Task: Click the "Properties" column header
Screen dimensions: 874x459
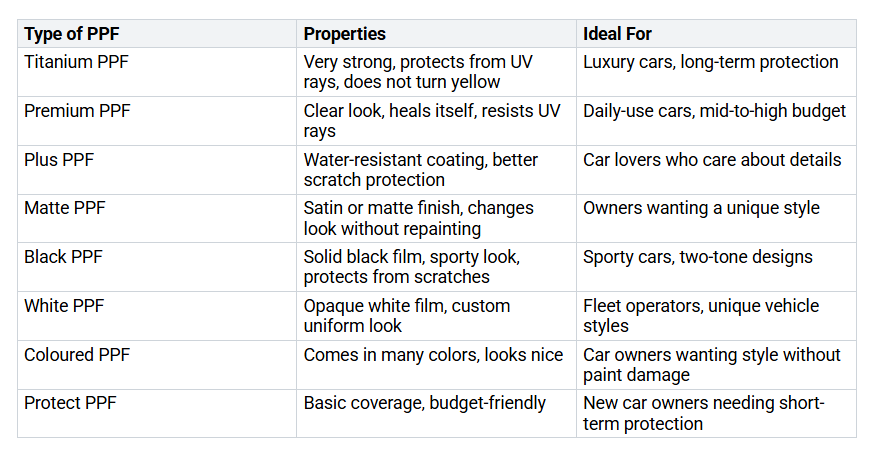Action: coord(345,35)
